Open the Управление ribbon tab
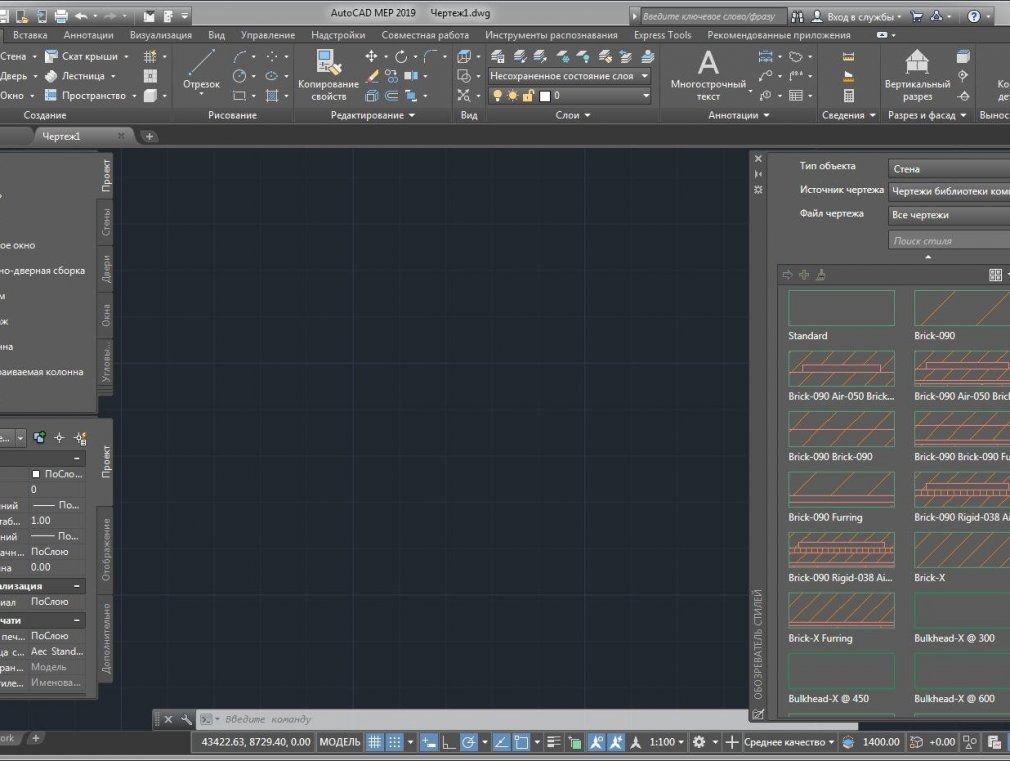Image resolution: width=1010 pixels, height=761 pixels. [267, 35]
